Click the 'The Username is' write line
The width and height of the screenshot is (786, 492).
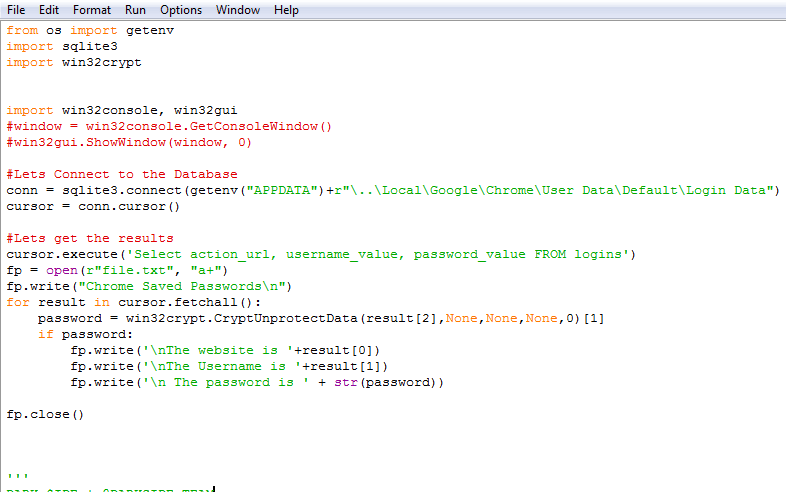point(229,367)
